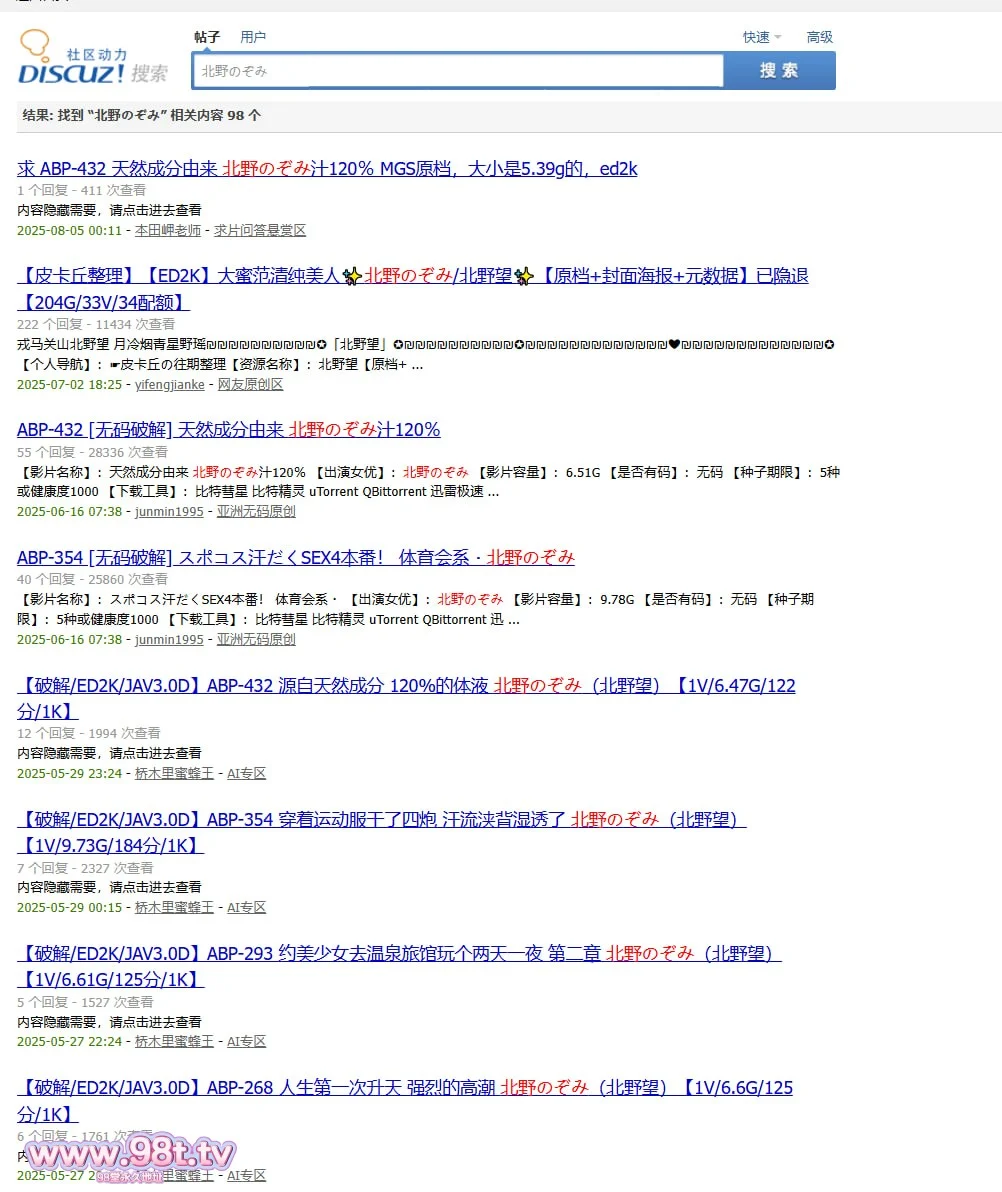Go to the 求片问答悬赏区 forum section
The width and height of the screenshot is (1002, 1192).
click(x=260, y=230)
